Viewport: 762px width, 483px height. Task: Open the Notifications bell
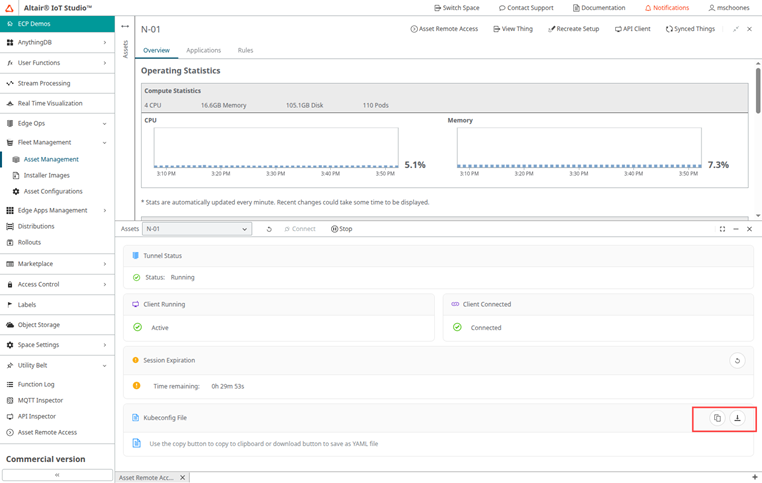(x=666, y=8)
